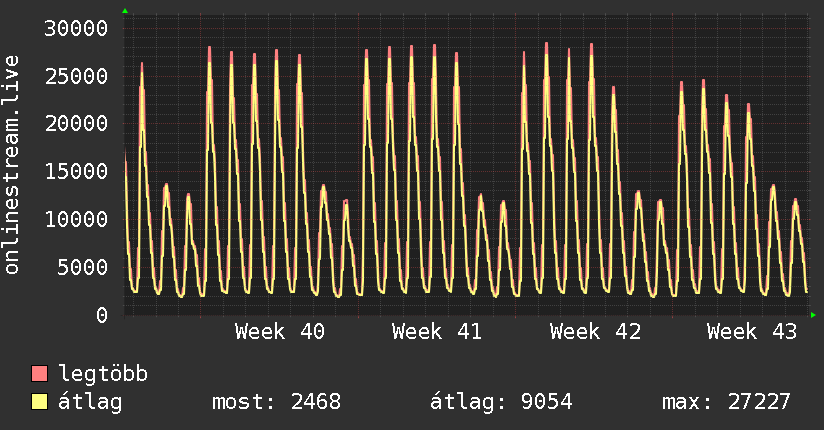Click the green arrow ending the x-axis
824x430 pixels.
pyautogui.click(x=813, y=315)
